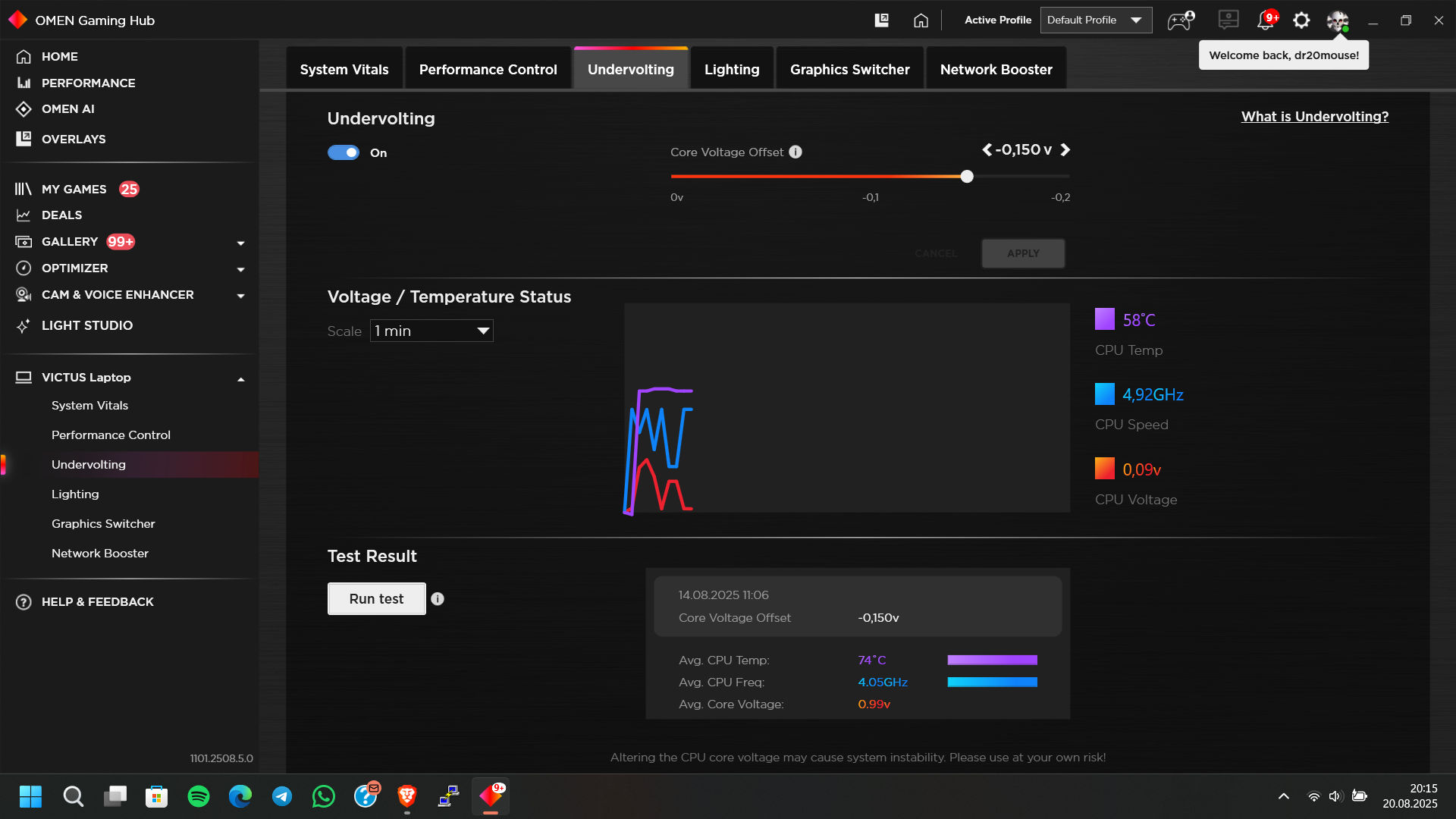This screenshot has width=1456, height=819.
Task: Open the Windows Start menu
Action: [x=30, y=796]
